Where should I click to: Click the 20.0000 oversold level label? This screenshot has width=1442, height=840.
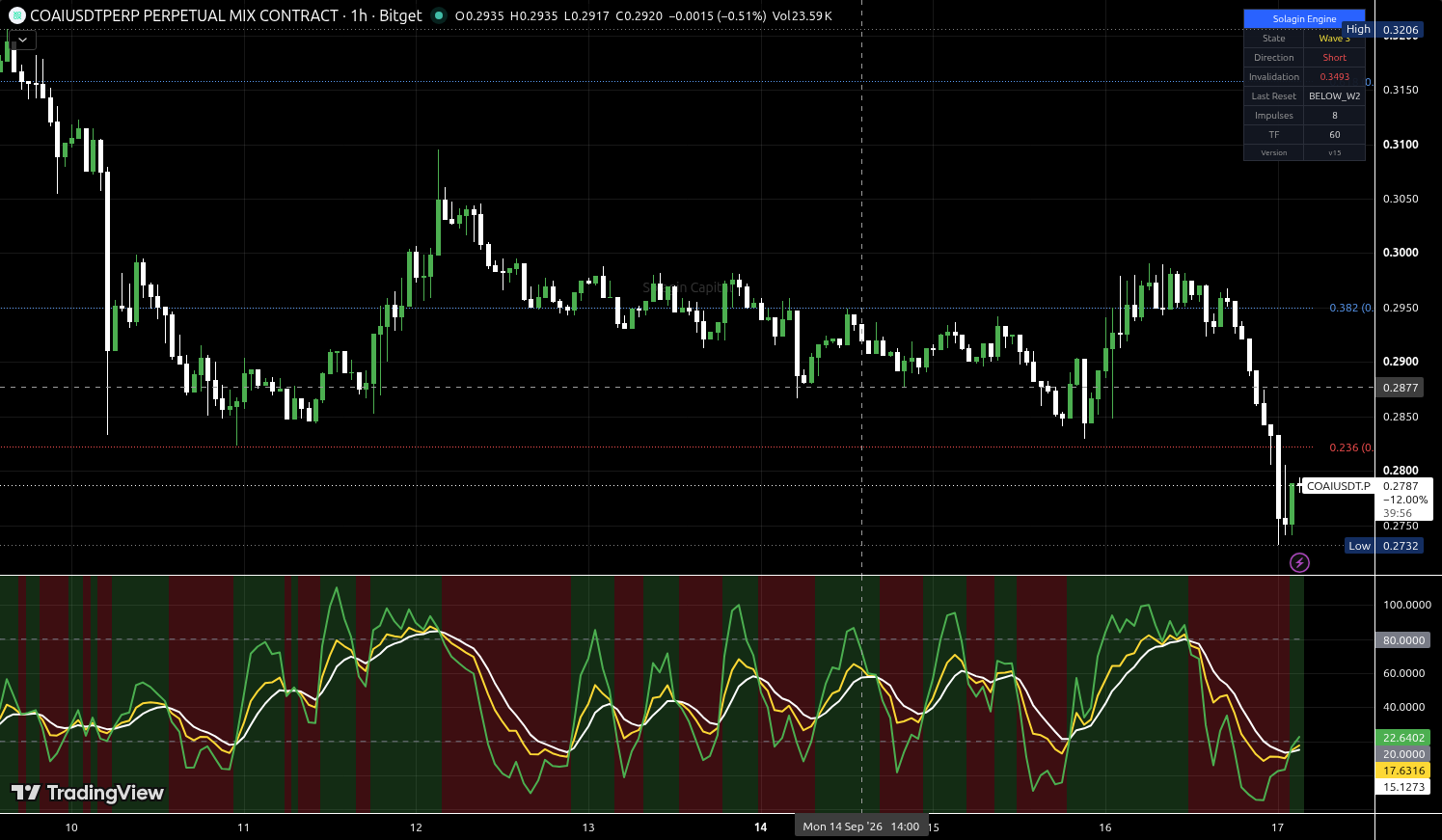coord(1403,754)
